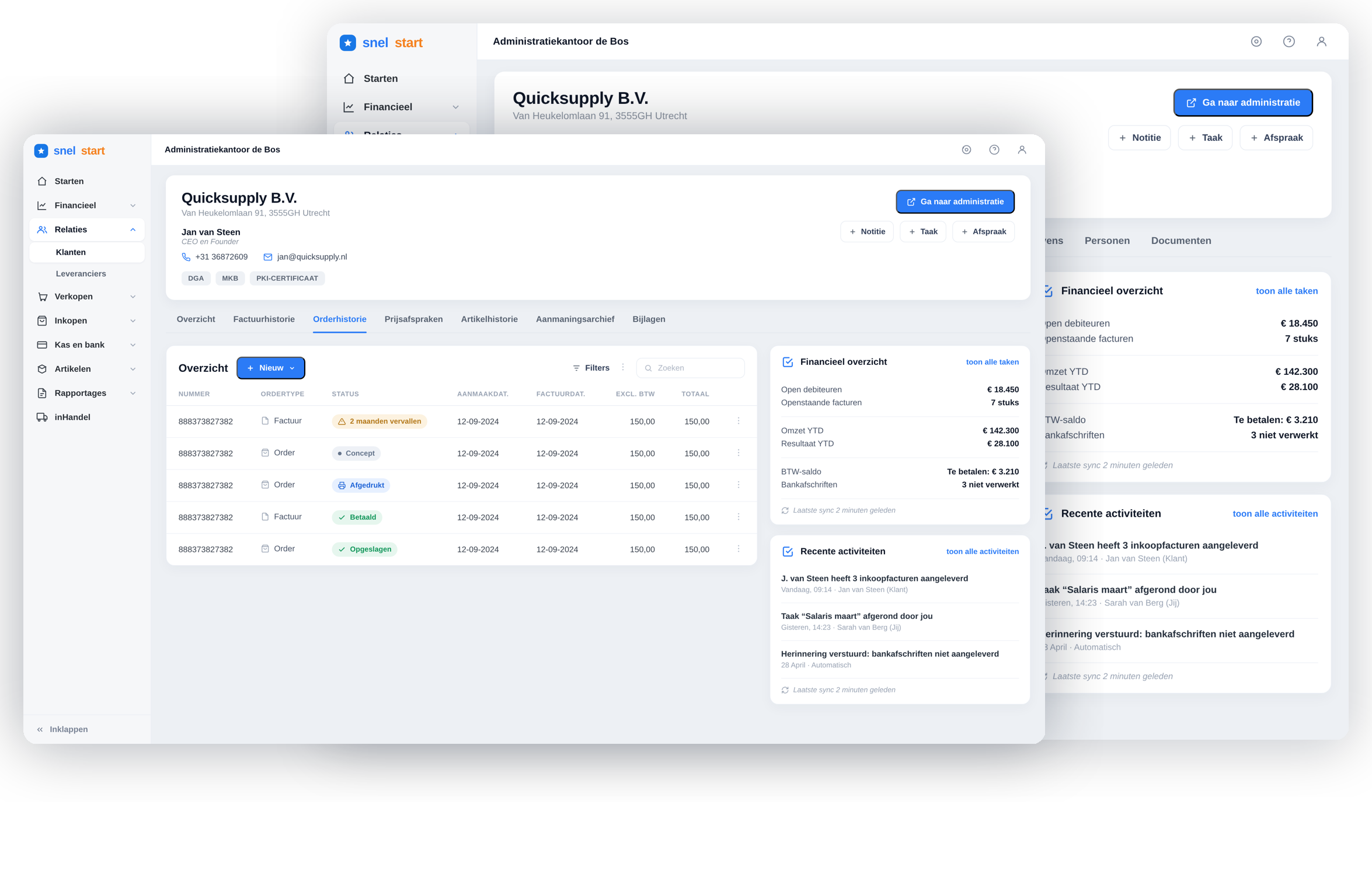Viewport: 1372px width, 874px height.
Task: Open Filters for the order table
Action: pyautogui.click(x=591, y=368)
